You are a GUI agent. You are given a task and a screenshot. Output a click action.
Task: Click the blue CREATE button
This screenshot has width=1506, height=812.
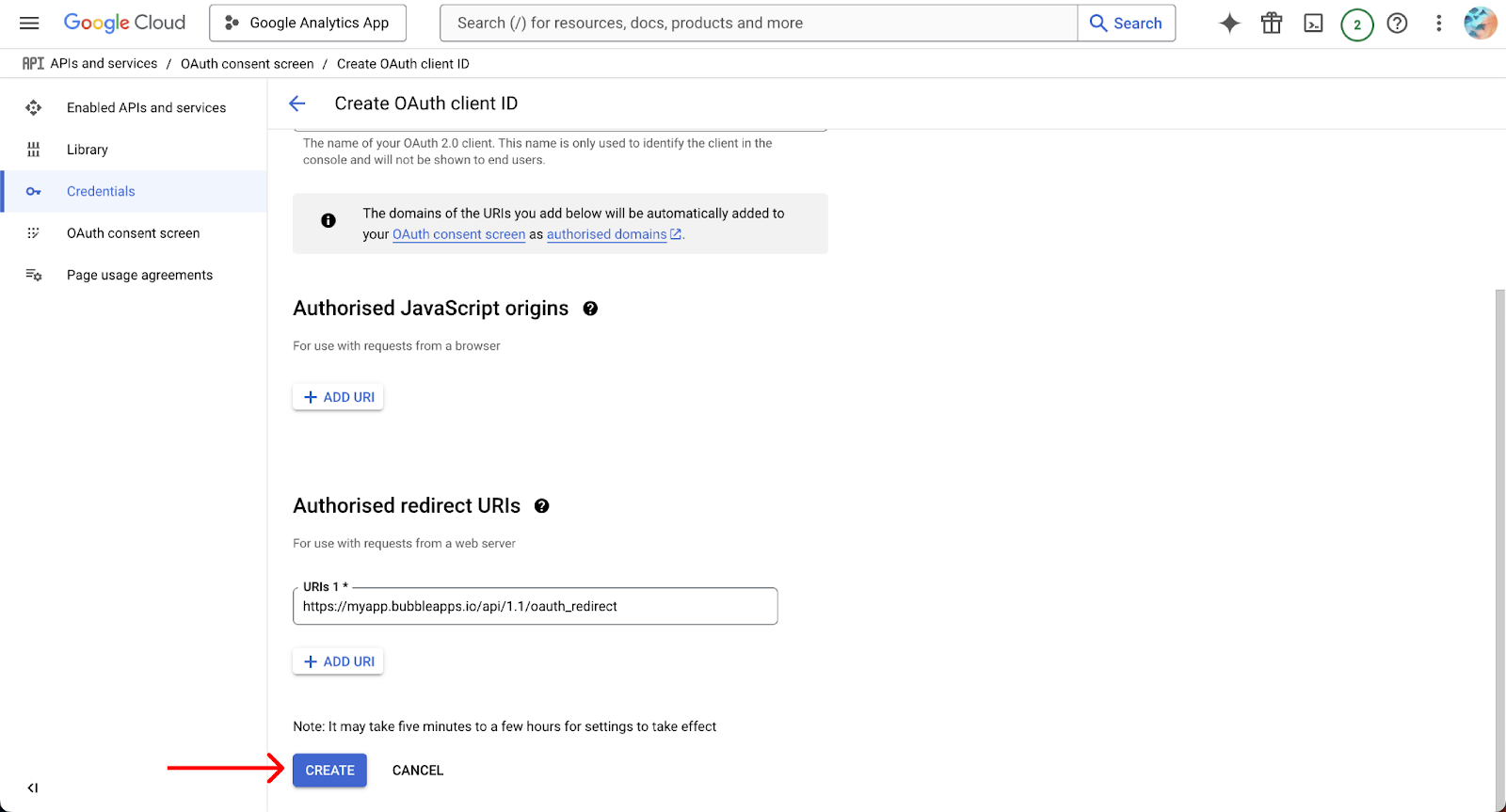[x=329, y=771]
